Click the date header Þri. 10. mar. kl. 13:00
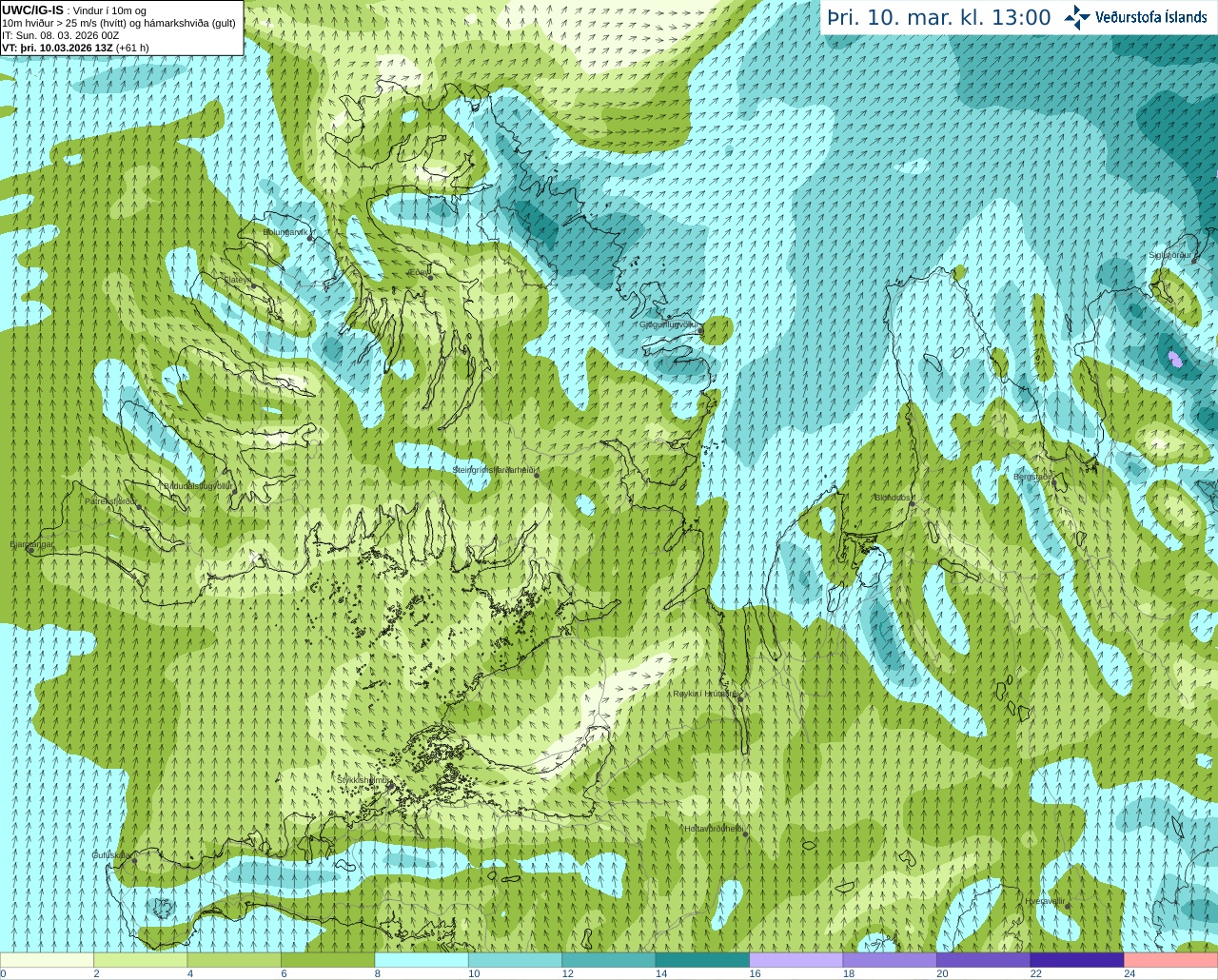The width and height of the screenshot is (1218, 980). click(939, 18)
